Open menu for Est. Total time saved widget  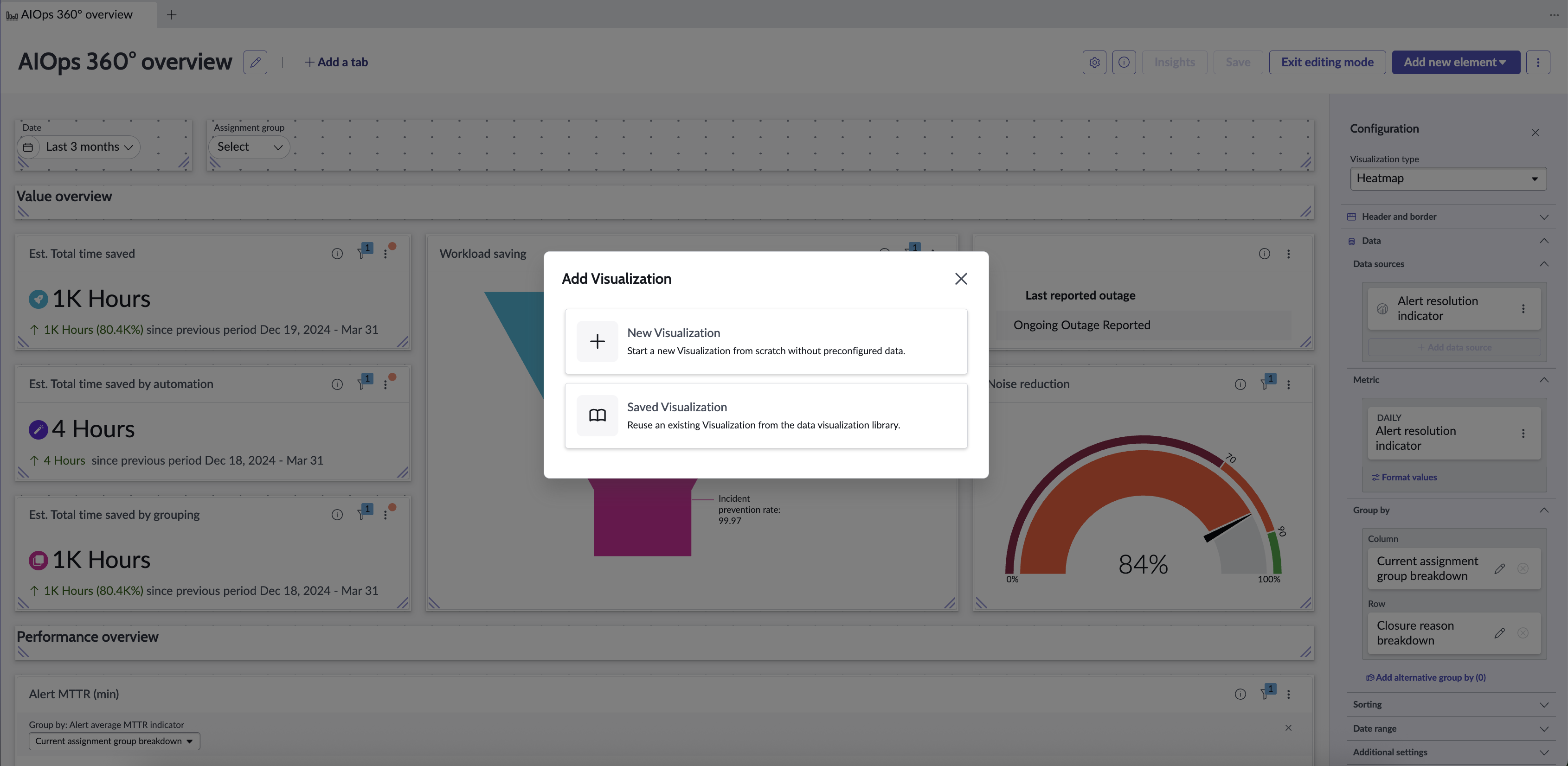386,254
